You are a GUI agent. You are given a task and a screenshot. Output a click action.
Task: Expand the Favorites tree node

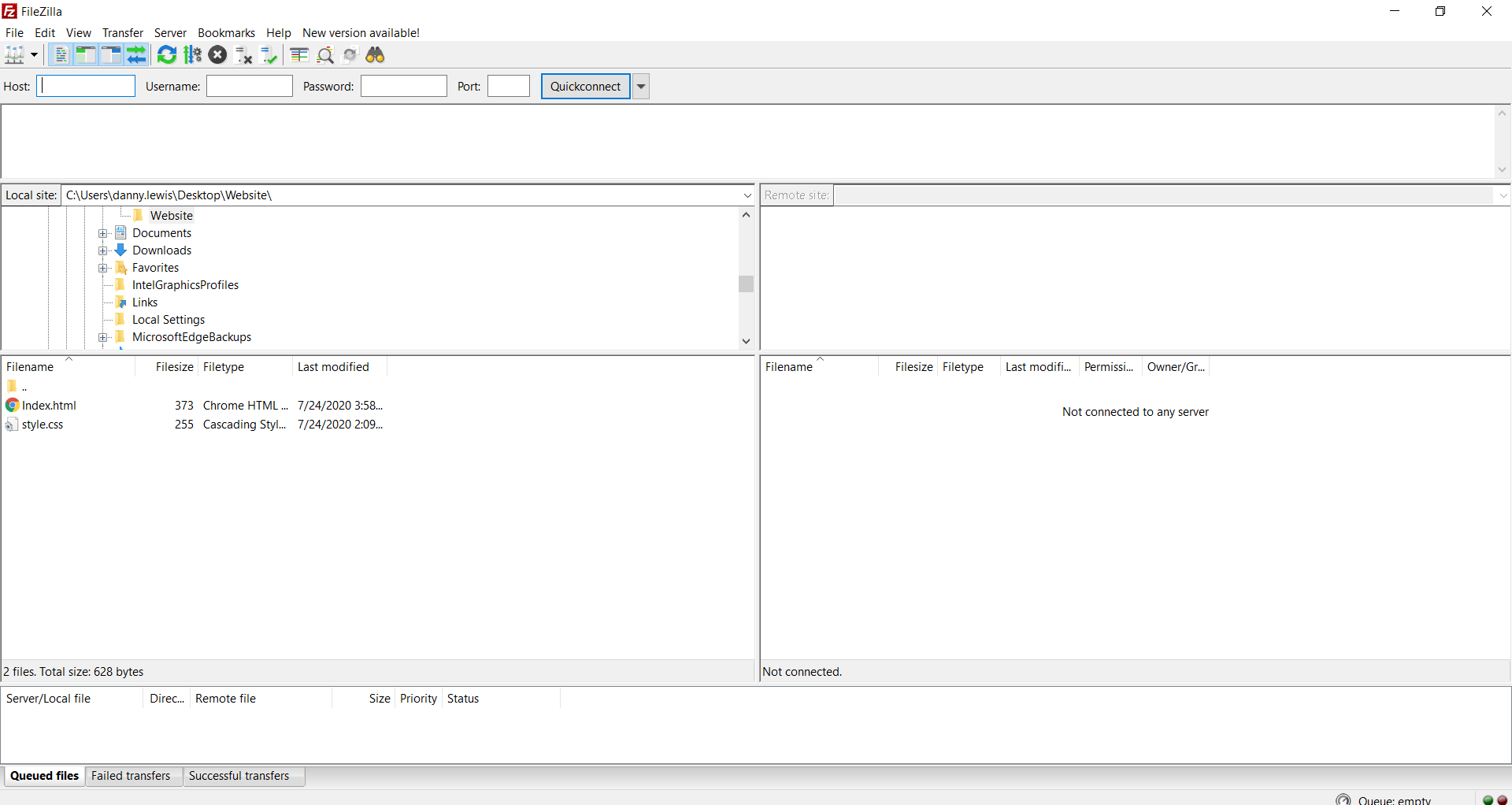click(102, 268)
